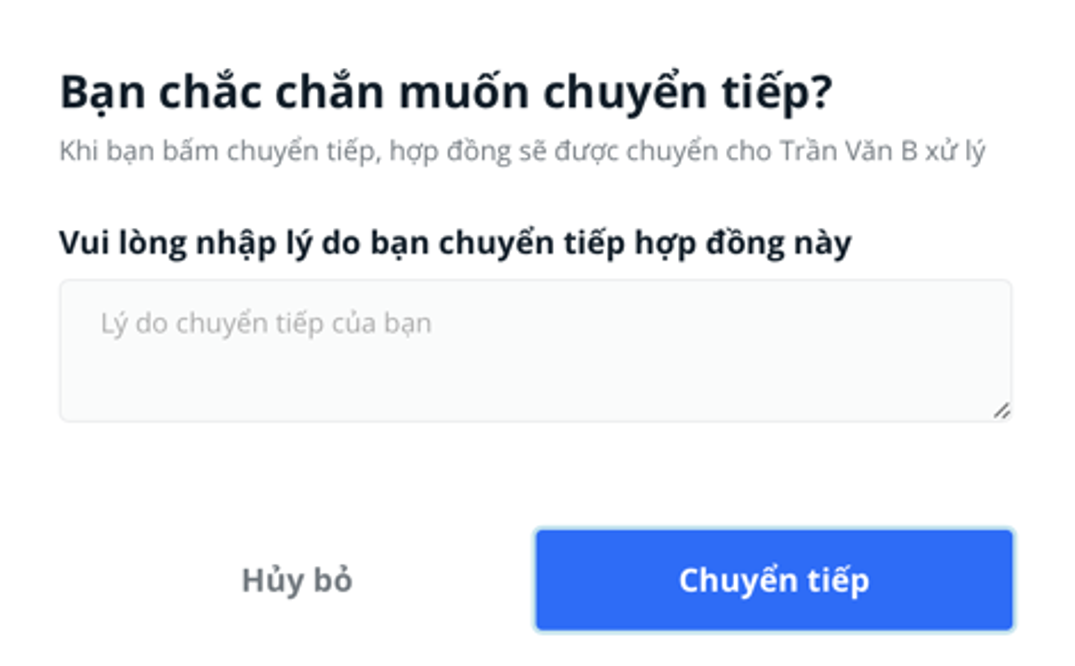Cancel the dialog with Hủy bỏ
Image resolution: width=1075 pixels, height=666 pixels.
297,580
